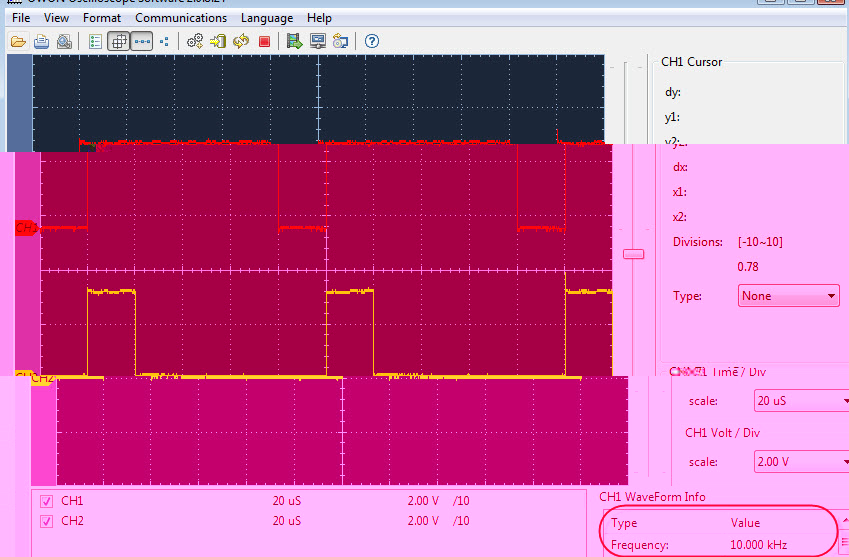Toggle the line-connected dots view button
Image resolution: width=849 pixels, height=557 pixels.
click(x=142, y=41)
